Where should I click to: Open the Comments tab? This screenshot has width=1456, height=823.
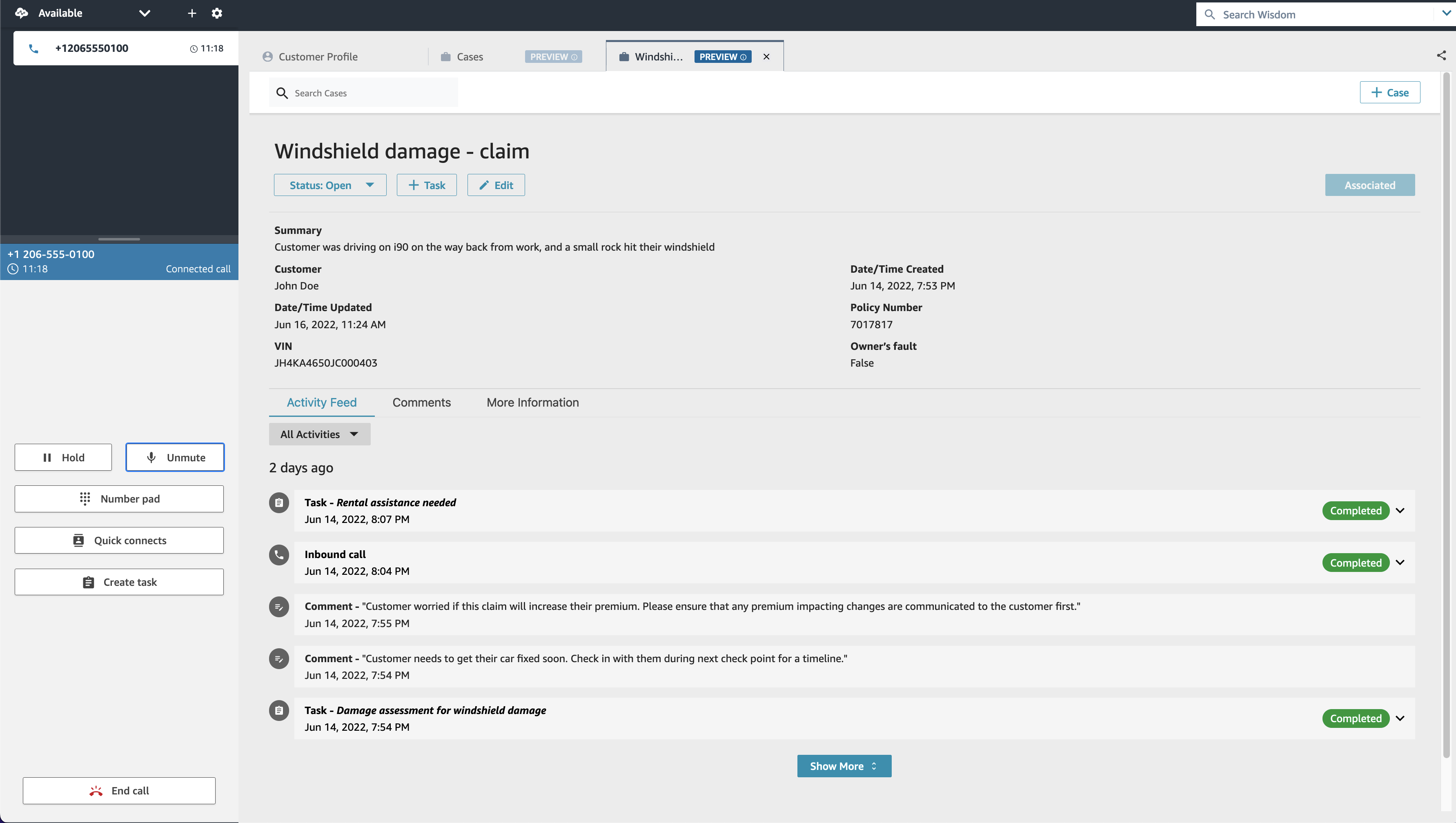421,403
